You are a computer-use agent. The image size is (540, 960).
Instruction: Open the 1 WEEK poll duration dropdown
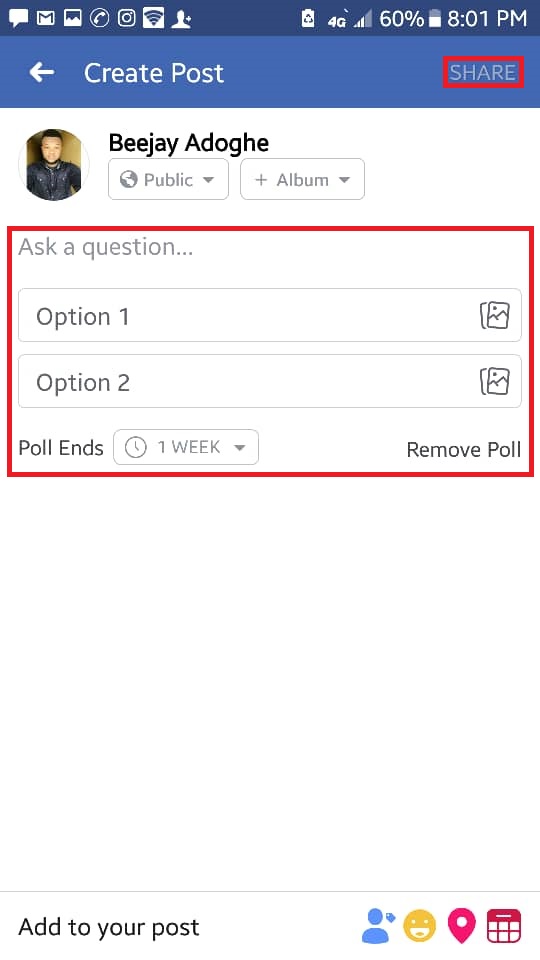coord(186,448)
